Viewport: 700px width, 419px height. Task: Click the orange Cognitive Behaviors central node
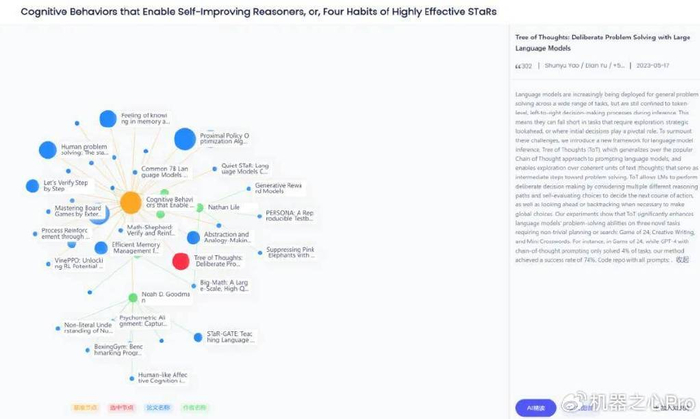pyautogui.click(x=130, y=203)
